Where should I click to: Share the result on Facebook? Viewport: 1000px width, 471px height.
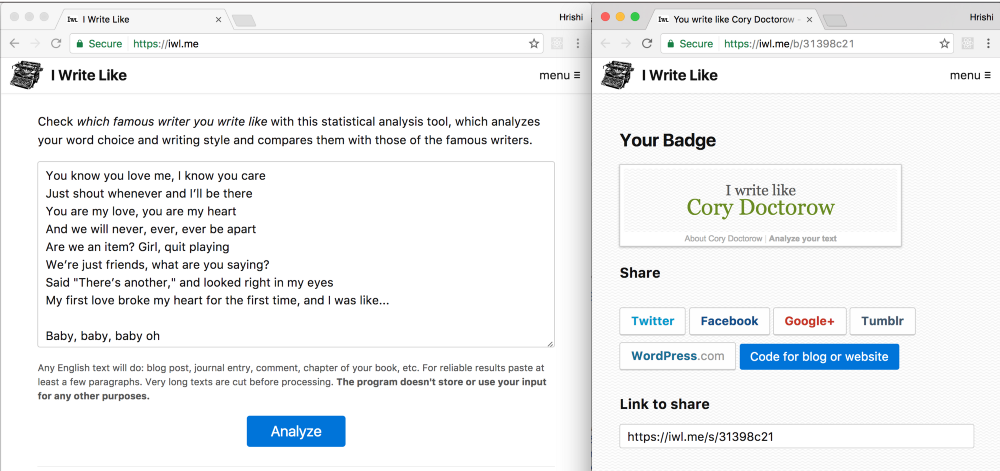(x=729, y=321)
